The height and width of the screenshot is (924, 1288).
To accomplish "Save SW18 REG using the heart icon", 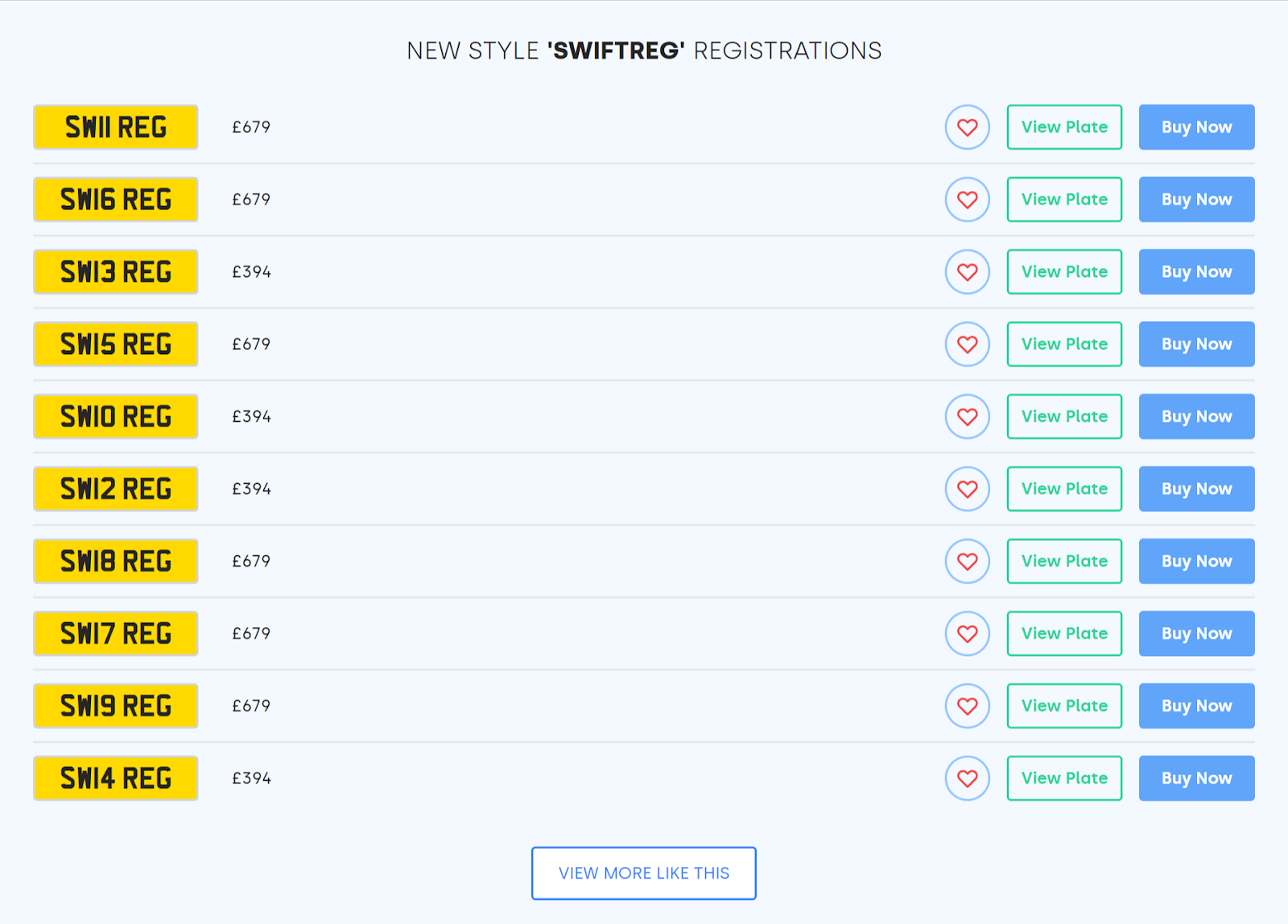I will 967,561.
